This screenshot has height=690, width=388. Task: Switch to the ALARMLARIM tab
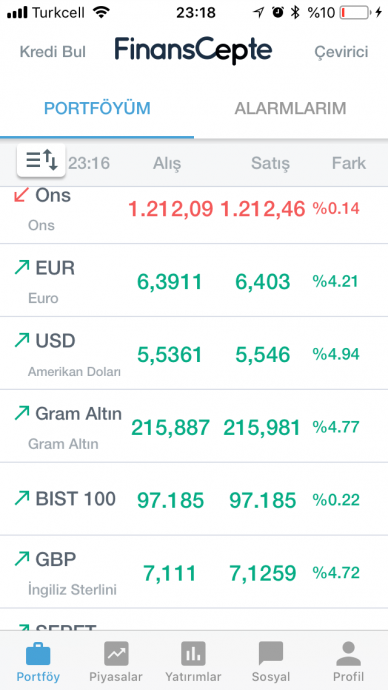click(290, 108)
